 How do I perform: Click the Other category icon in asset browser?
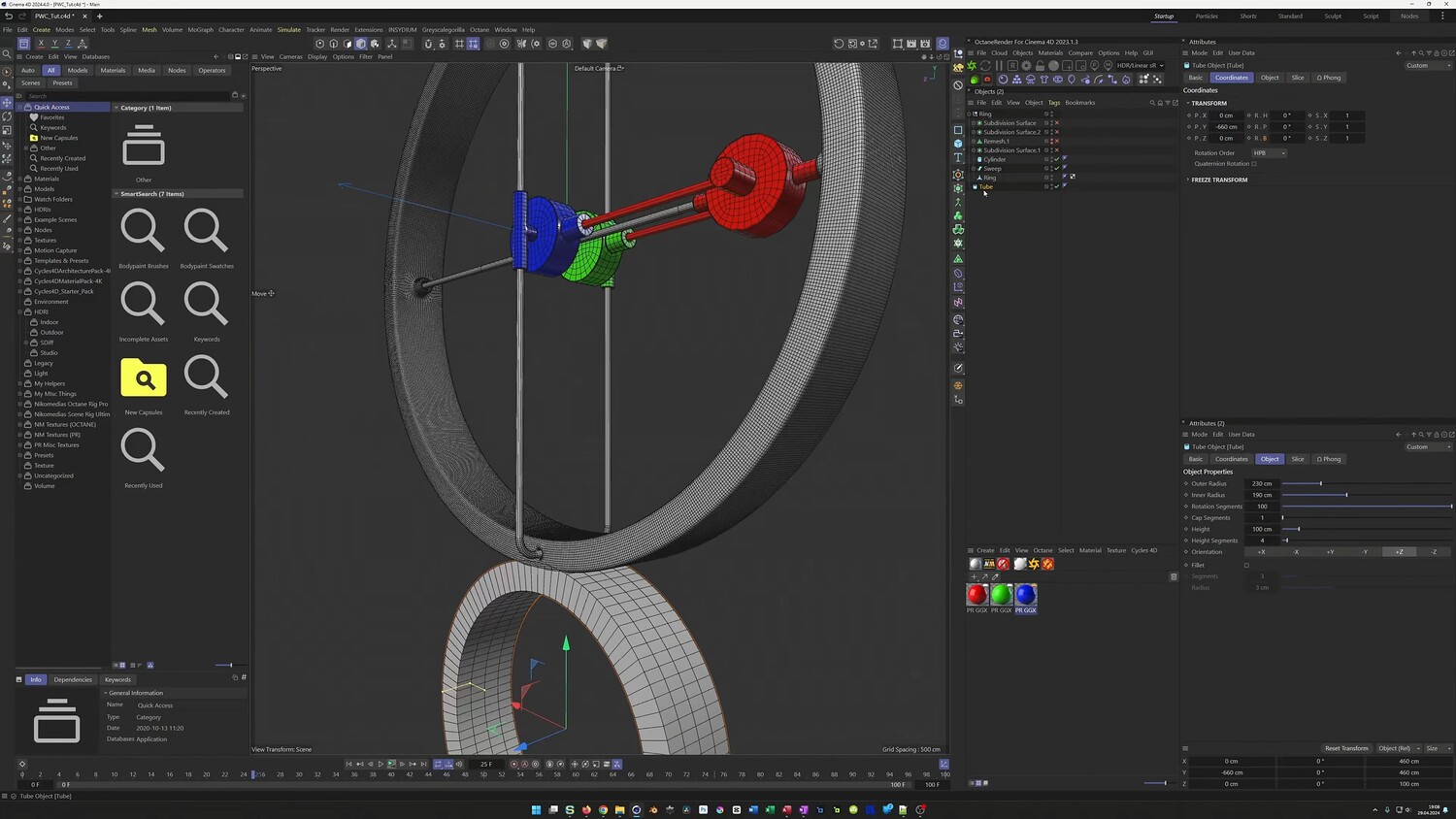click(144, 146)
